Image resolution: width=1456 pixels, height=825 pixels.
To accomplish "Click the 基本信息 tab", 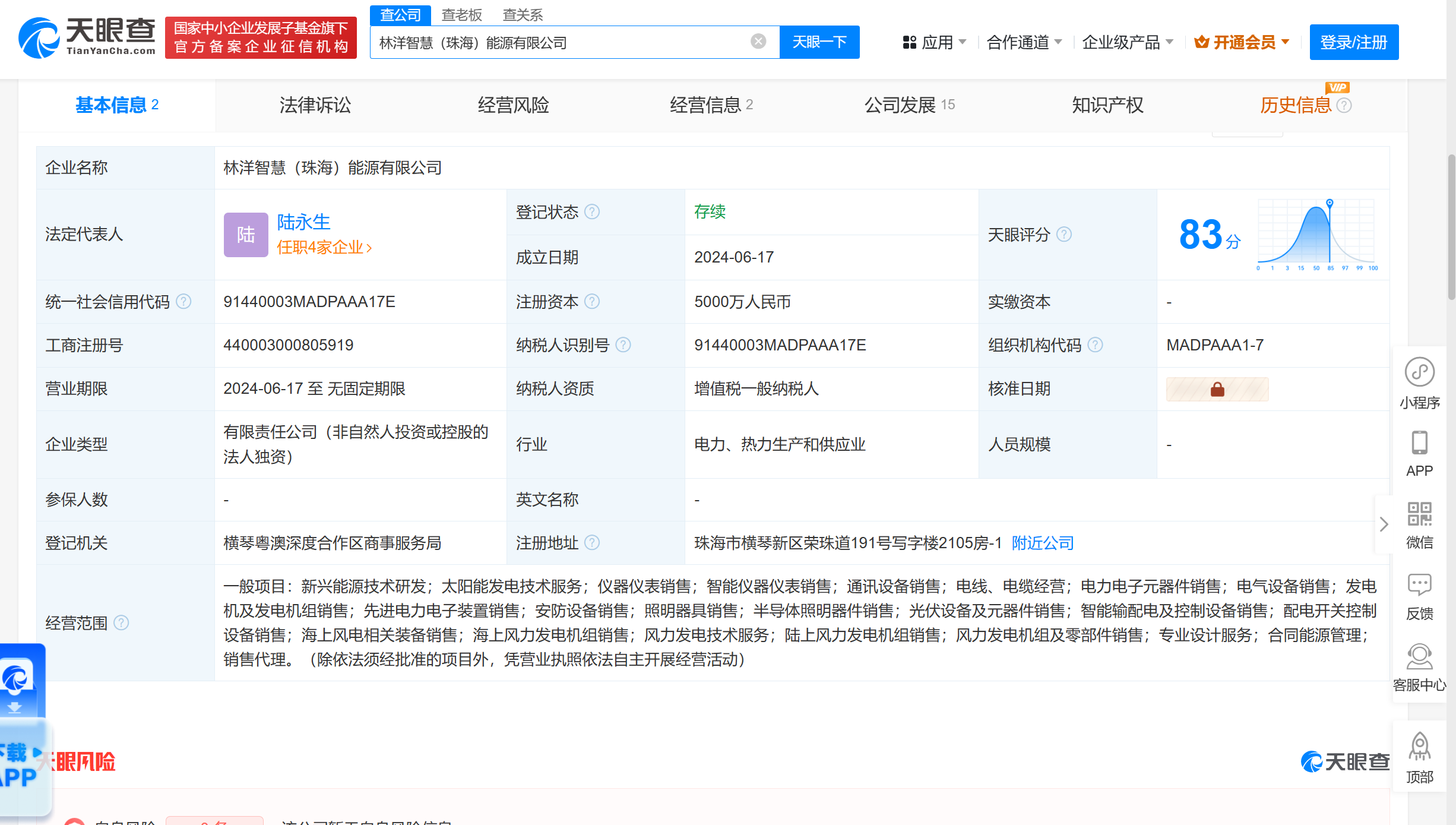I will (116, 105).
